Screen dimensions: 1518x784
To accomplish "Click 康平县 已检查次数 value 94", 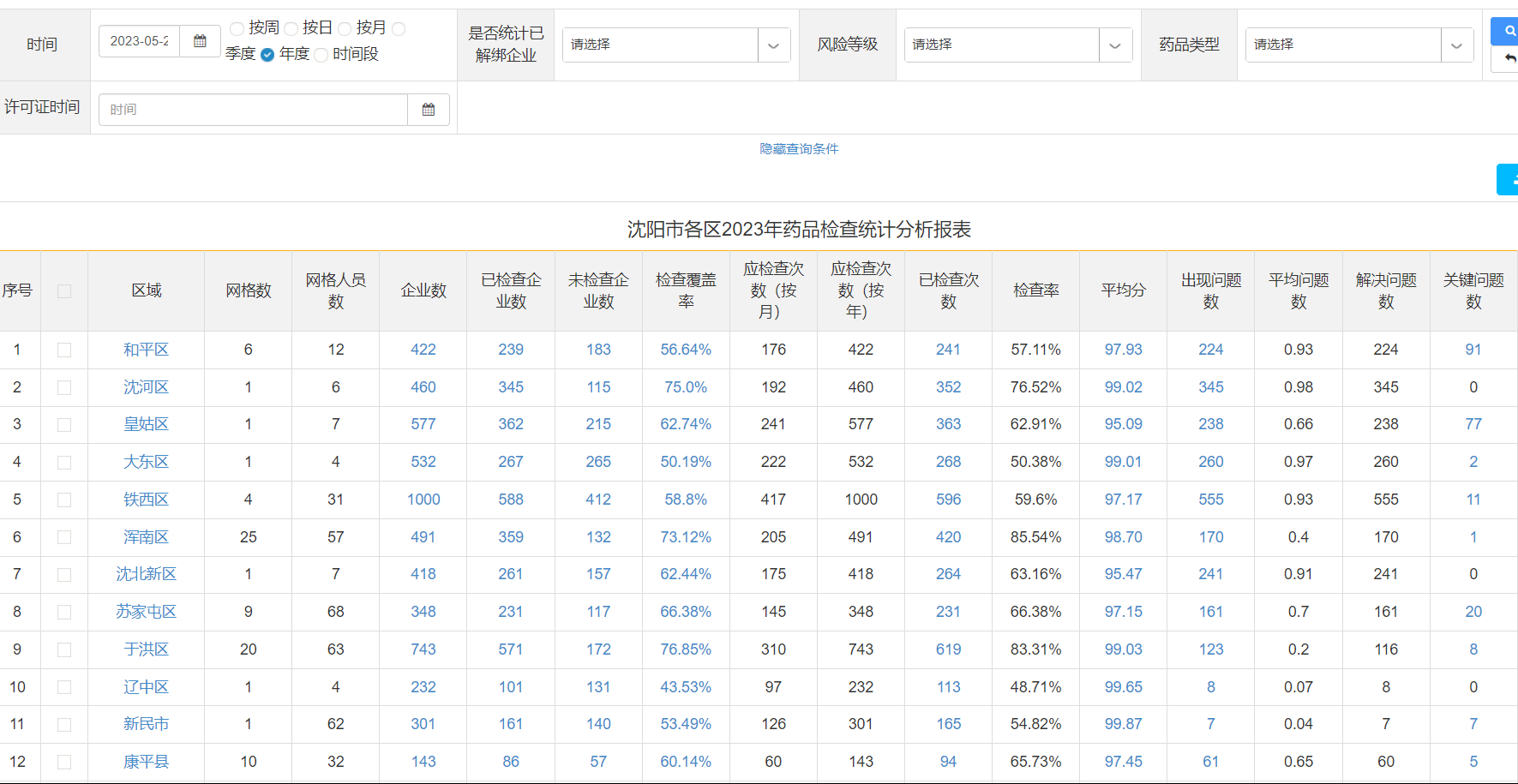I will click(x=948, y=762).
